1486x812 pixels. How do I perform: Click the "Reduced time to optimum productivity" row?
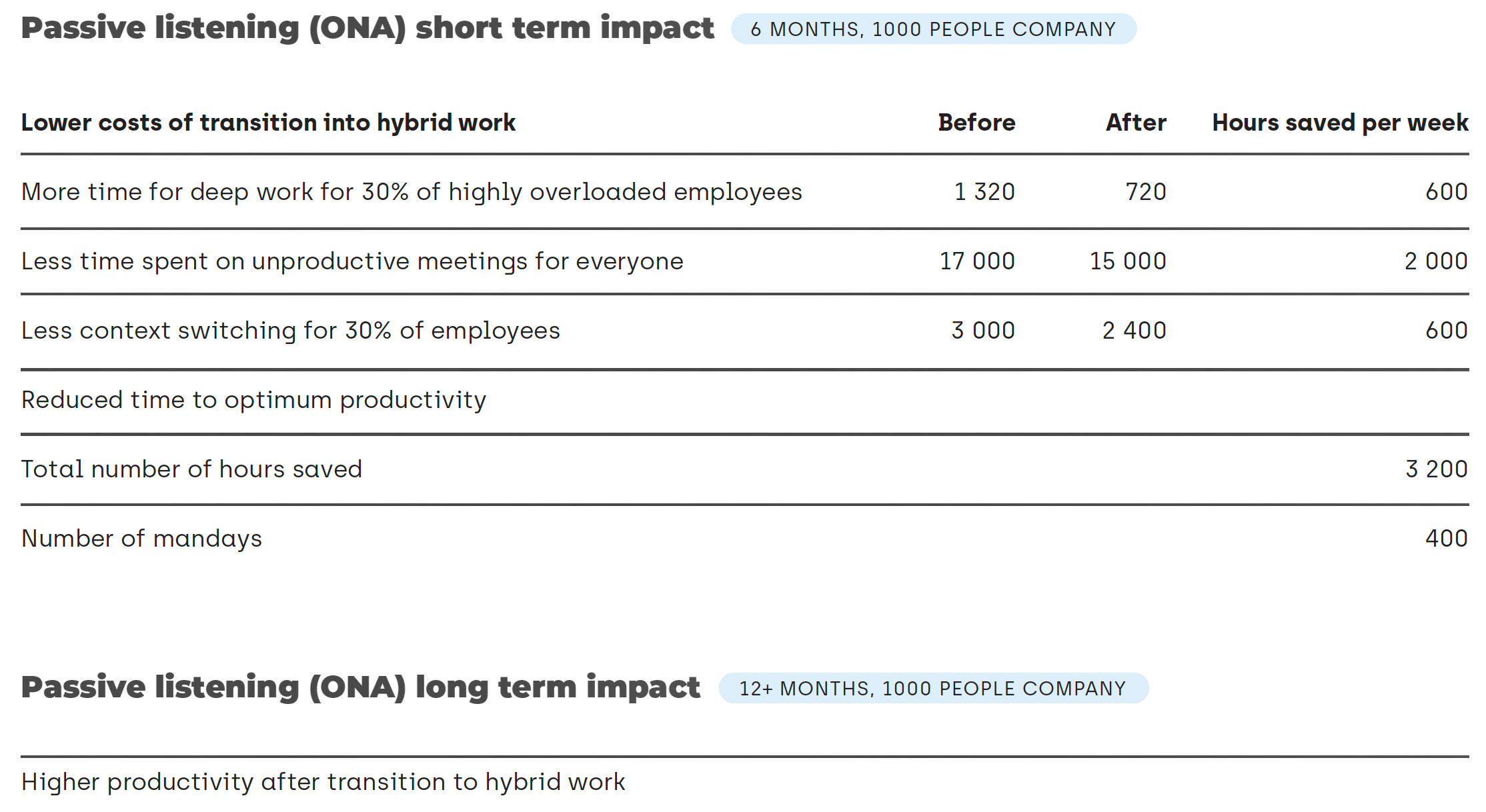[x=254, y=400]
